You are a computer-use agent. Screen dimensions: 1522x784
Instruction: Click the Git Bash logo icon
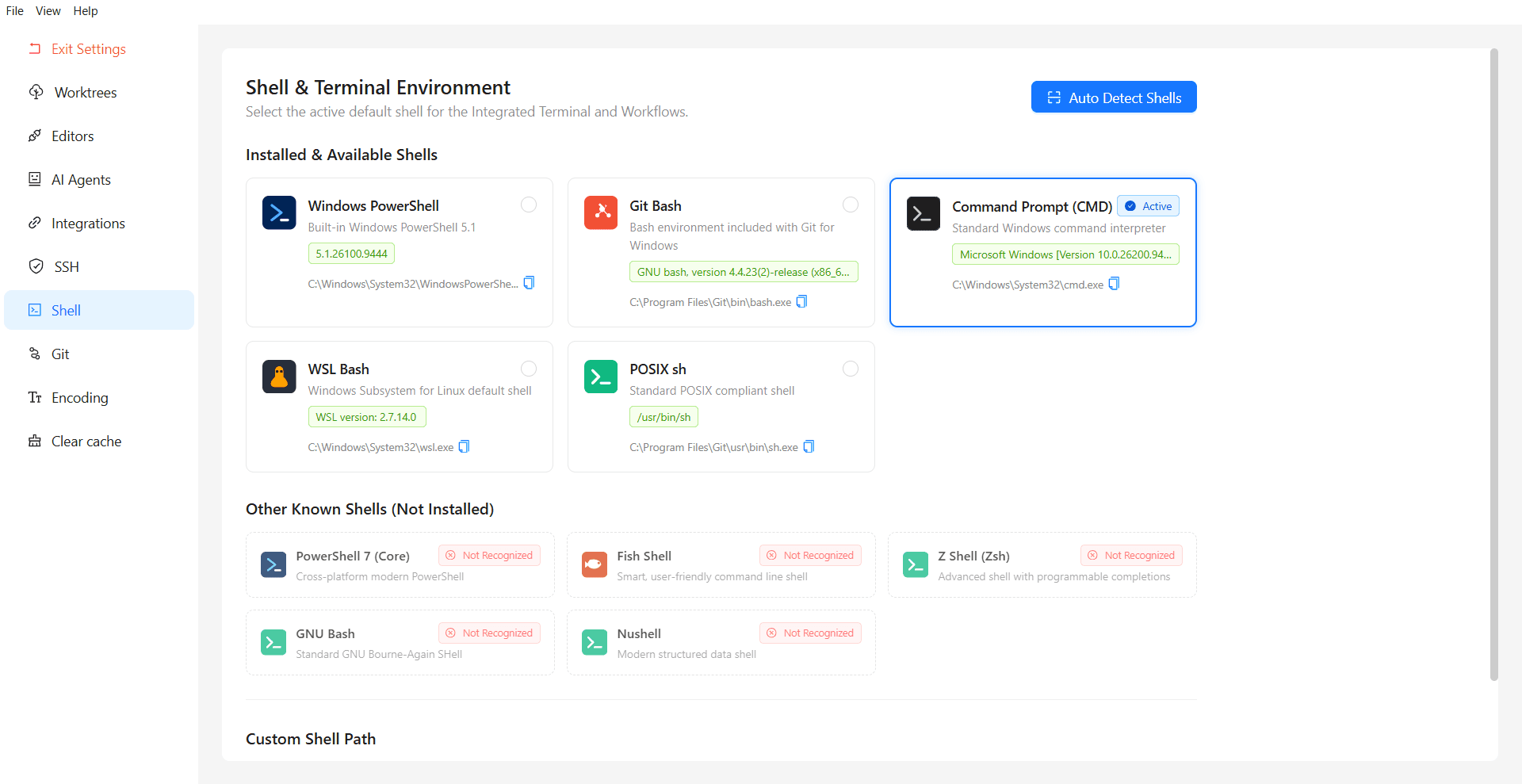tap(601, 212)
